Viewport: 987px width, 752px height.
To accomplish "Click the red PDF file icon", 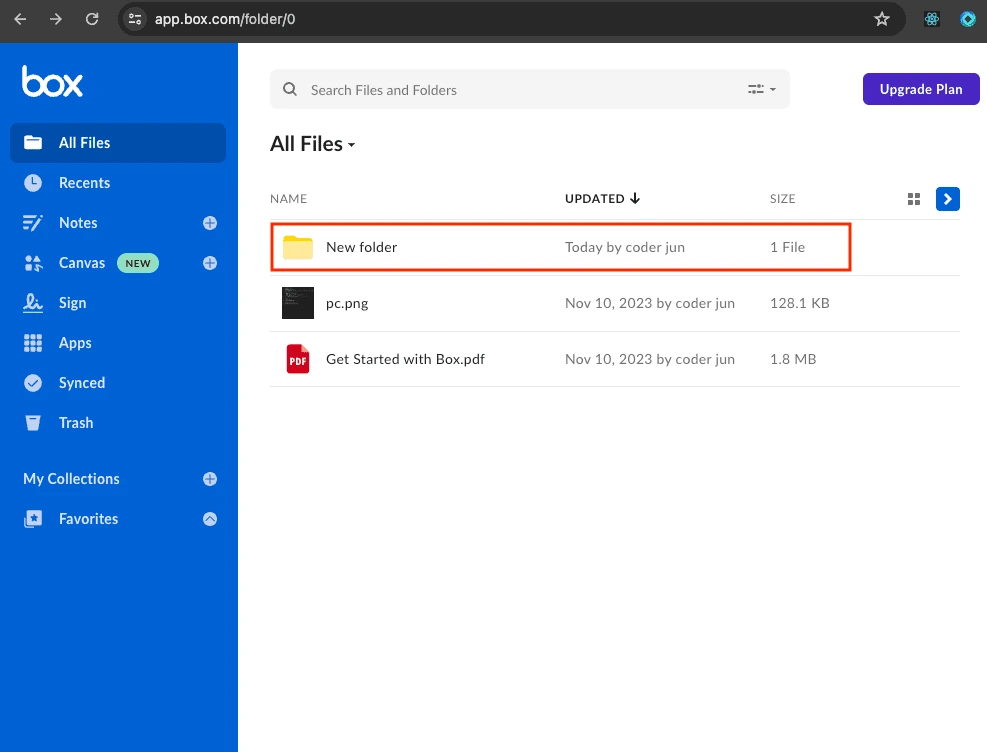I will pyautogui.click(x=298, y=359).
